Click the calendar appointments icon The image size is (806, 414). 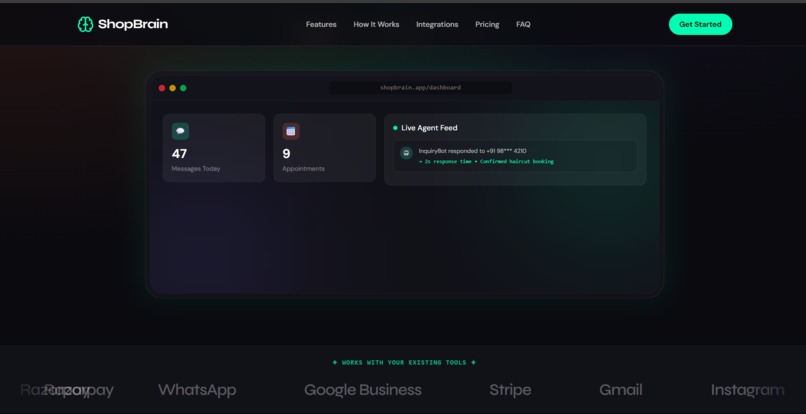tap(291, 131)
